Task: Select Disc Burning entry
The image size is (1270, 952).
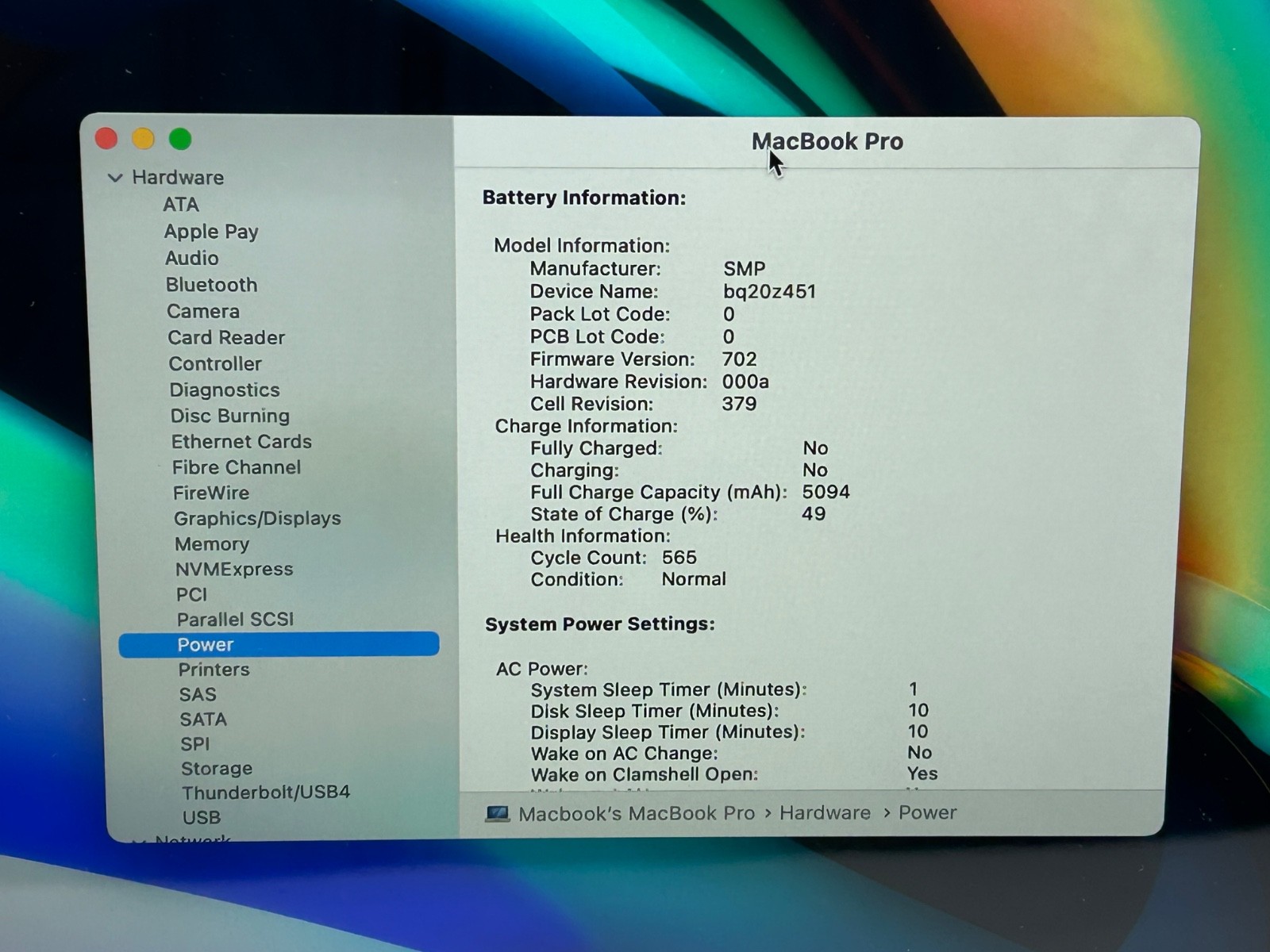Action: click(230, 416)
